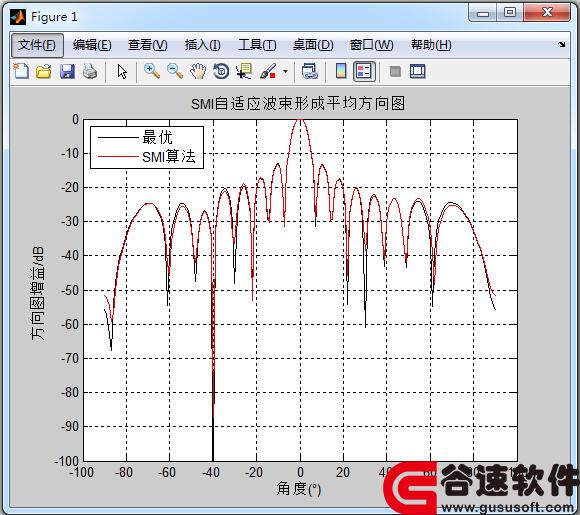Click the x-axis tick label 20
This screenshot has width=580, height=515.
point(343,472)
